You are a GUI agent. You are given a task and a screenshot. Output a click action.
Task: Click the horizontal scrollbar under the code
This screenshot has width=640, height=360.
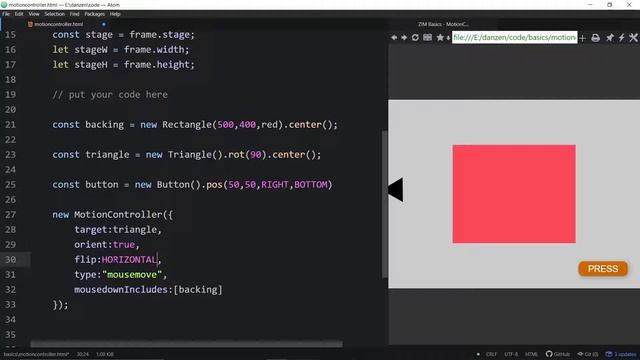point(186,344)
